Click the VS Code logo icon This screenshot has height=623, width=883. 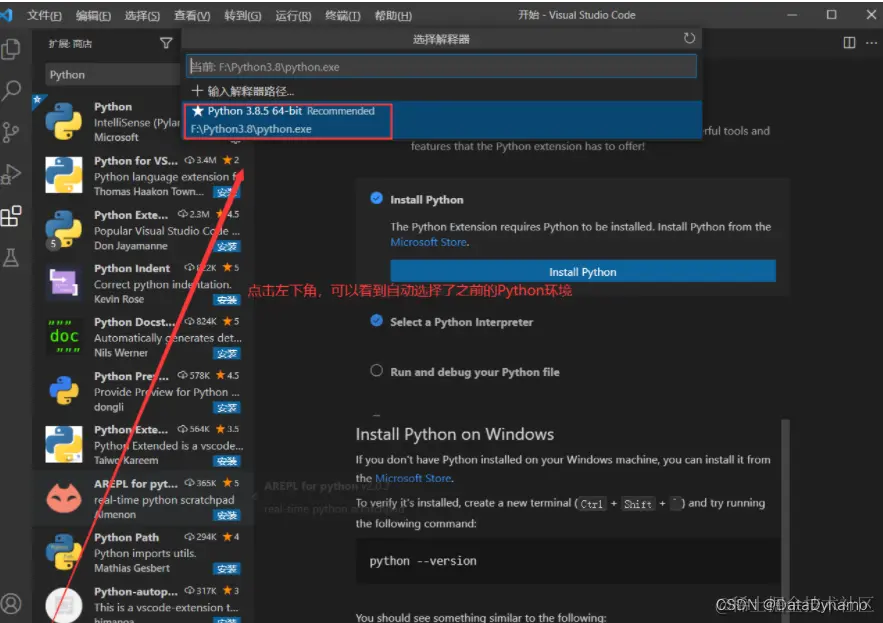click(6, 15)
